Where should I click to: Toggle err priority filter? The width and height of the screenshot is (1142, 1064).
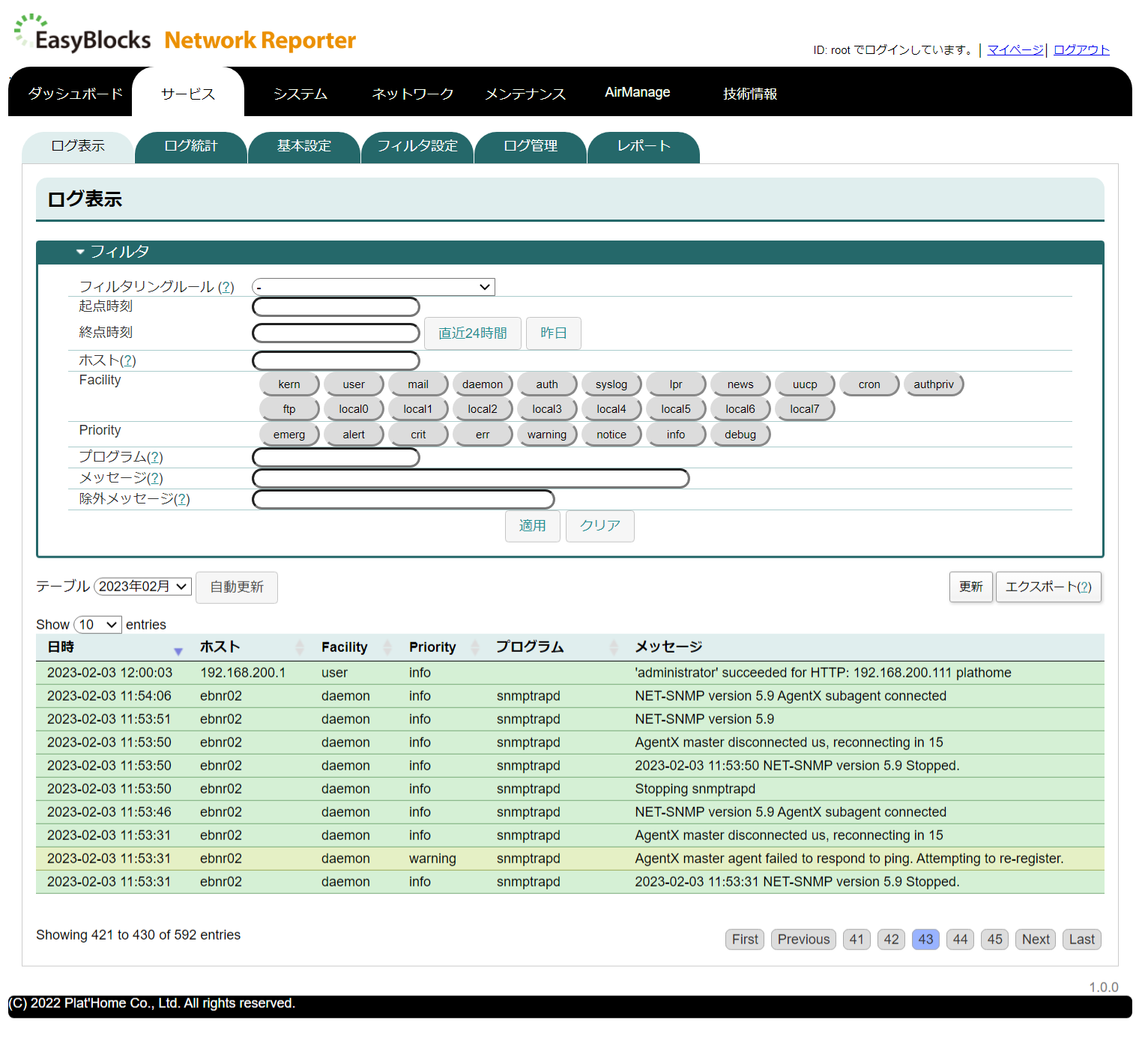[483, 435]
